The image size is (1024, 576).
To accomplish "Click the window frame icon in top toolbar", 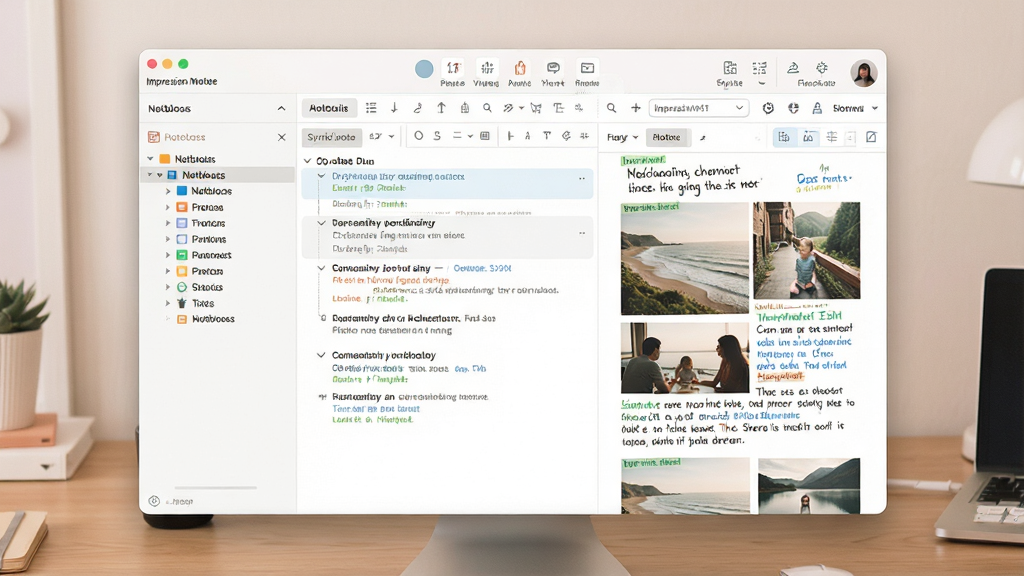I will 587,68.
